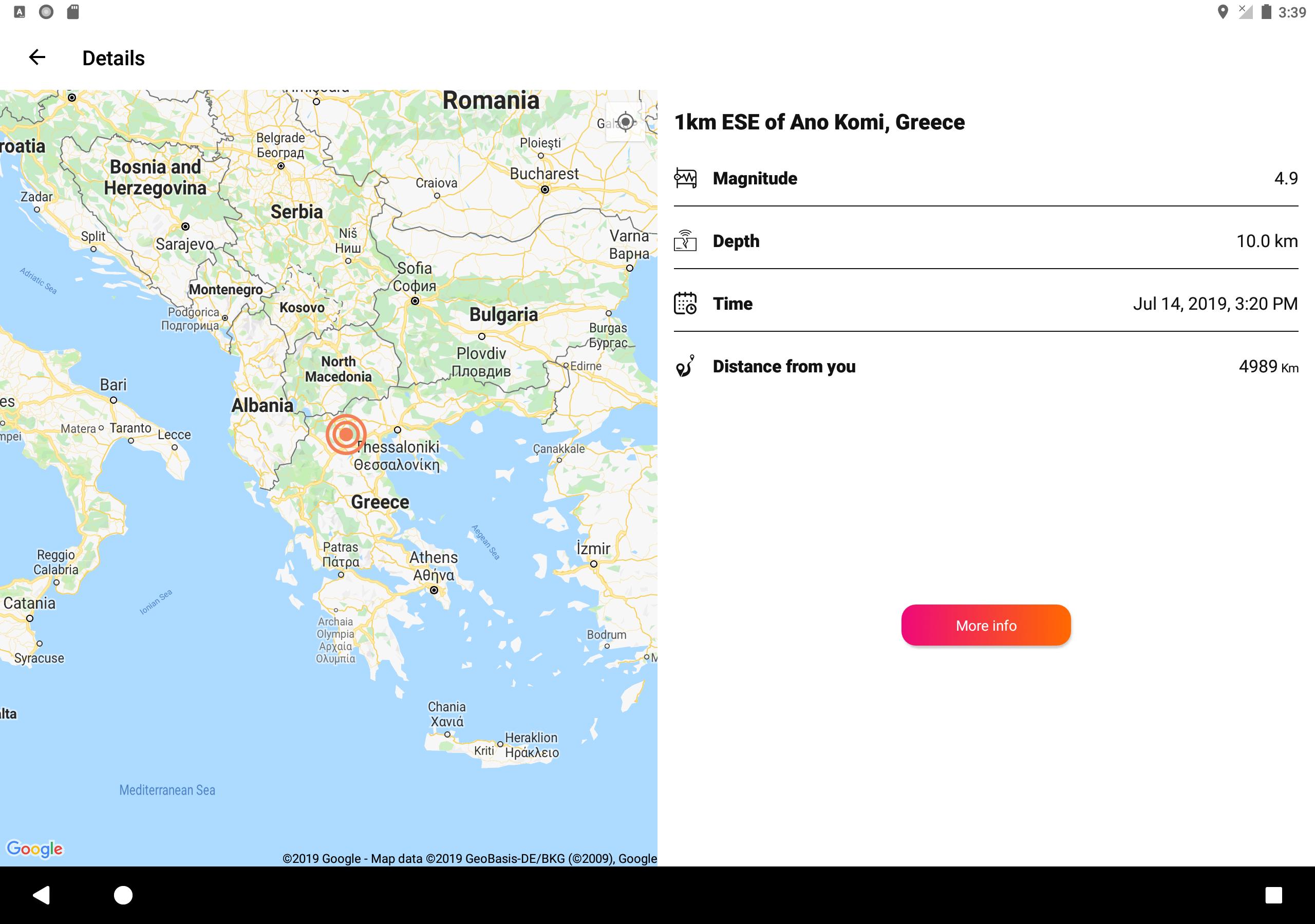Click the my-location target icon on map

point(626,122)
